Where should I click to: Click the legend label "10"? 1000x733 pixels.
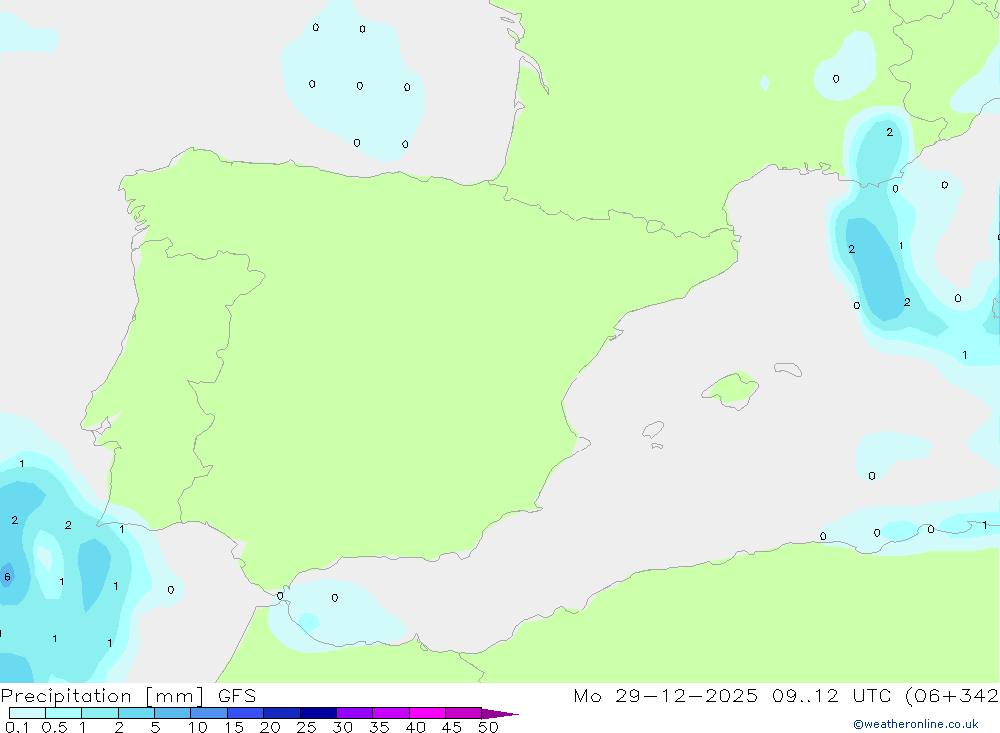198,727
